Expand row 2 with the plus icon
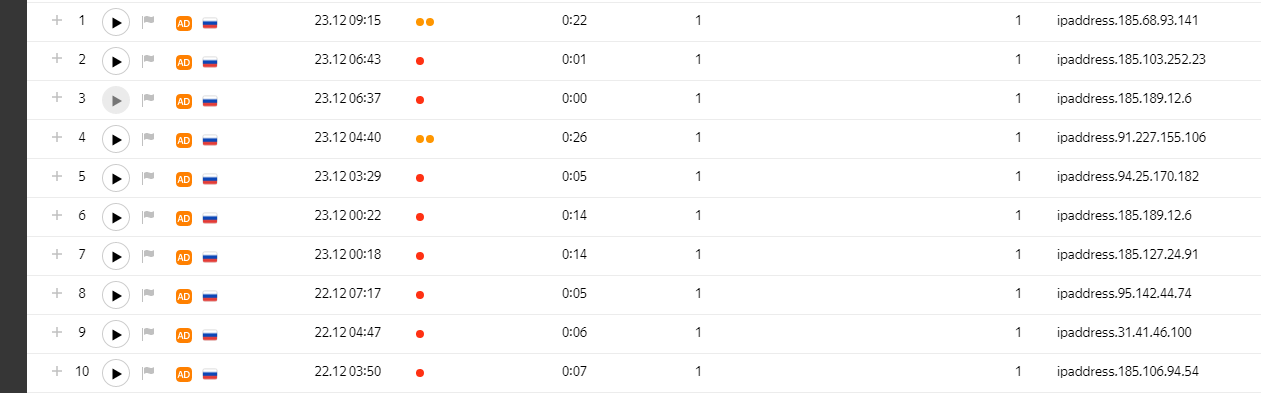Viewport: 1261px width, 393px height. [x=57, y=59]
